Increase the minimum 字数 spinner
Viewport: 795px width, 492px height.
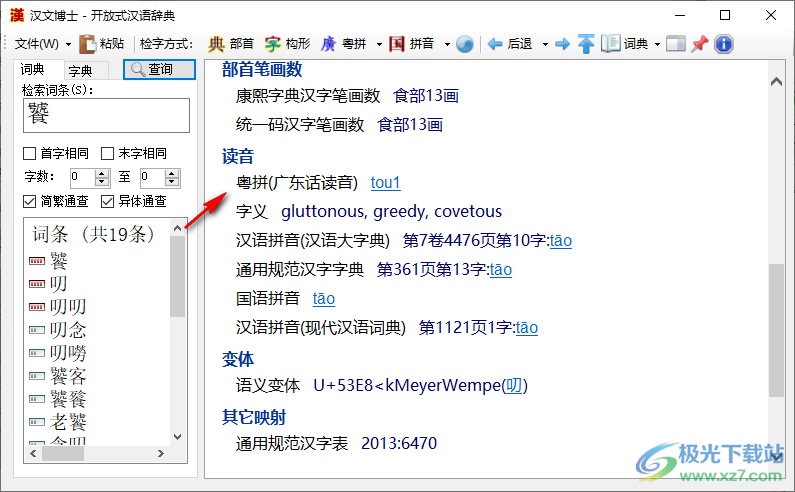(102, 173)
